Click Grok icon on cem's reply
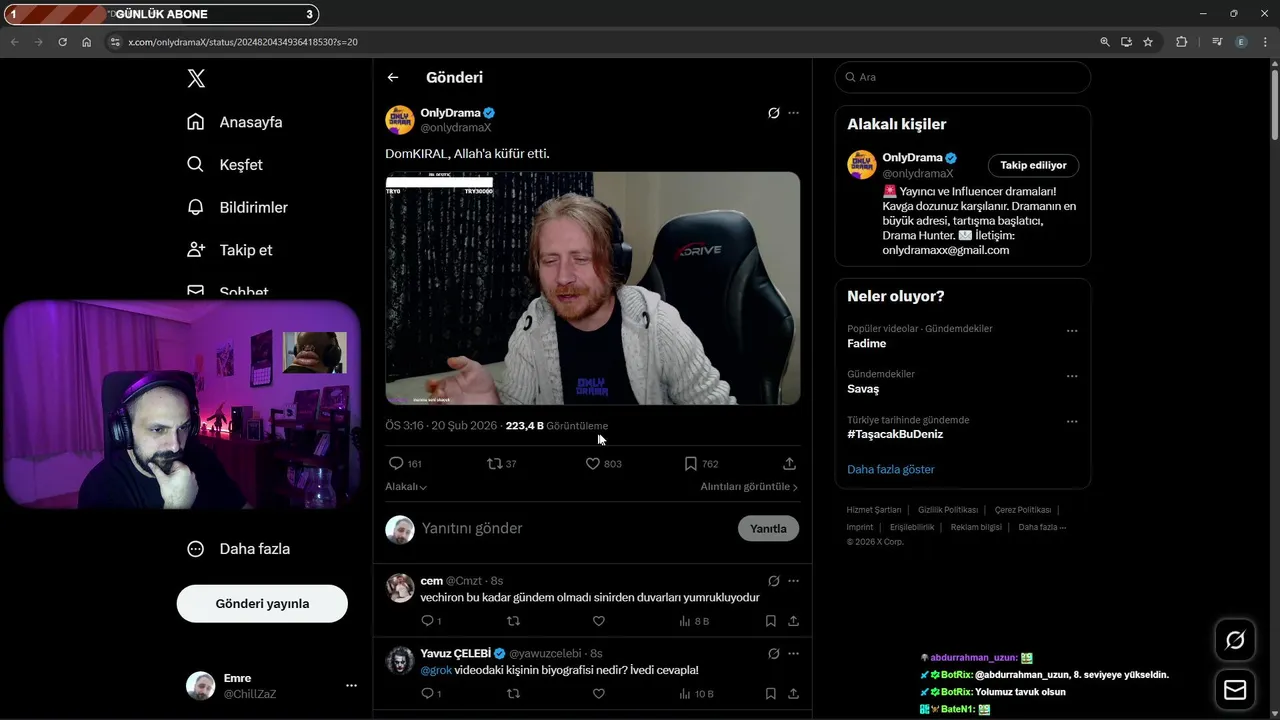This screenshot has height=720, width=1280. 773,581
